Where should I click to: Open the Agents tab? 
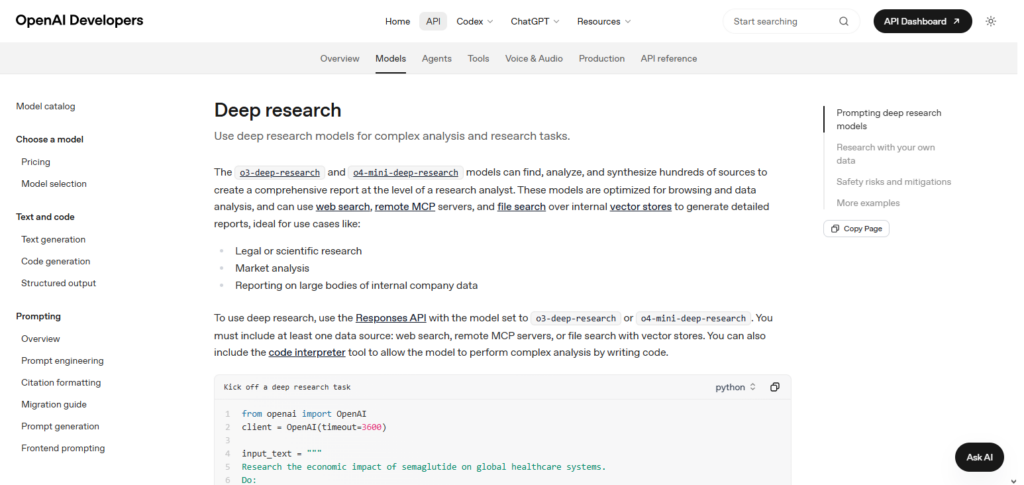436,59
